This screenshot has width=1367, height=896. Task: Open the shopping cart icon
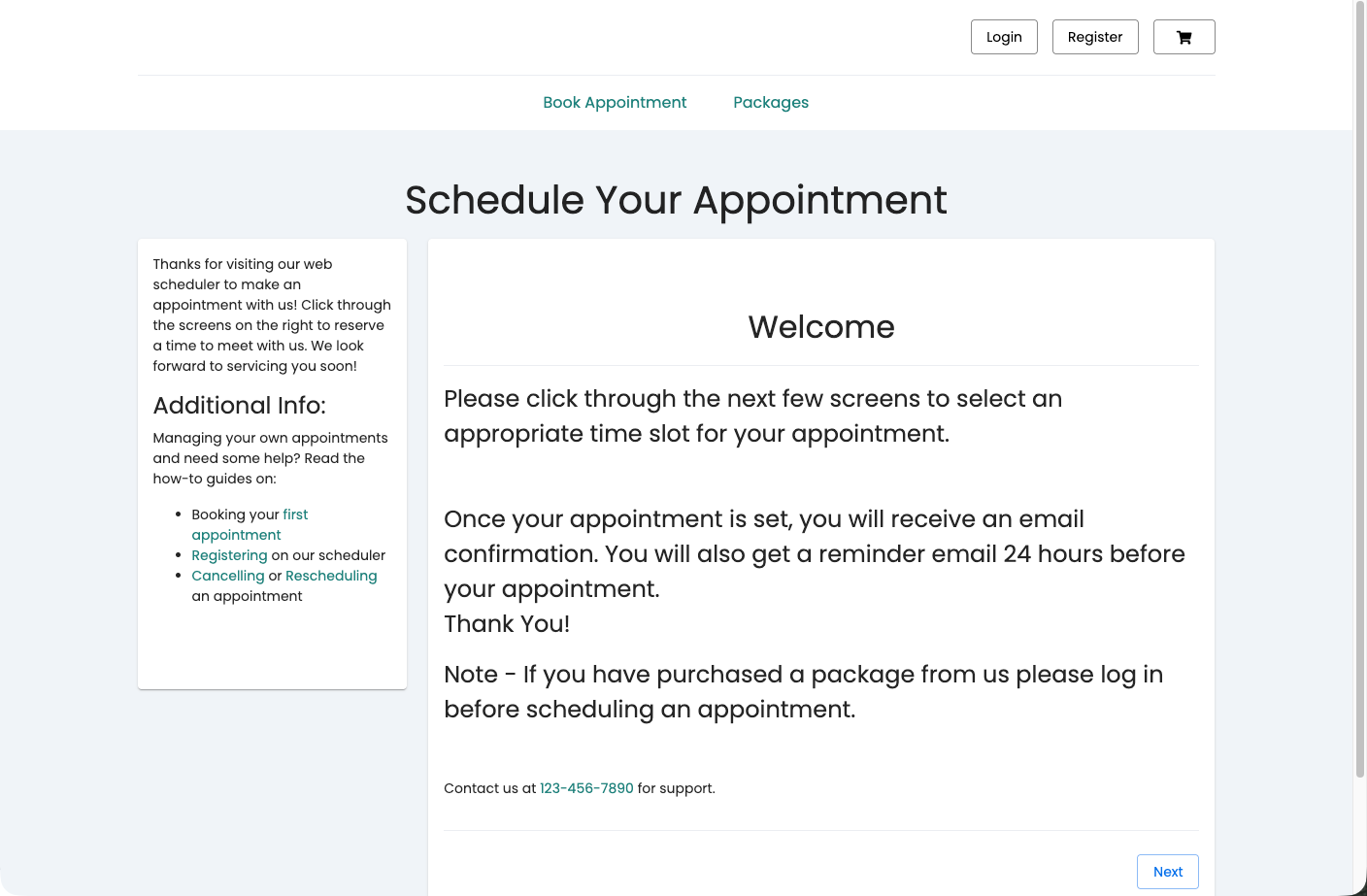pos(1184,37)
